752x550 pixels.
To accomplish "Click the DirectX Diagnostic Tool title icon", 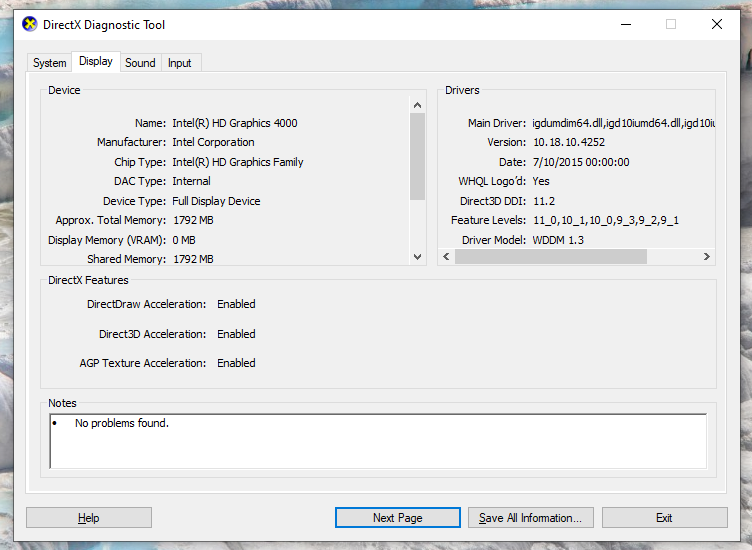I will pyautogui.click(x=30, y=24).
